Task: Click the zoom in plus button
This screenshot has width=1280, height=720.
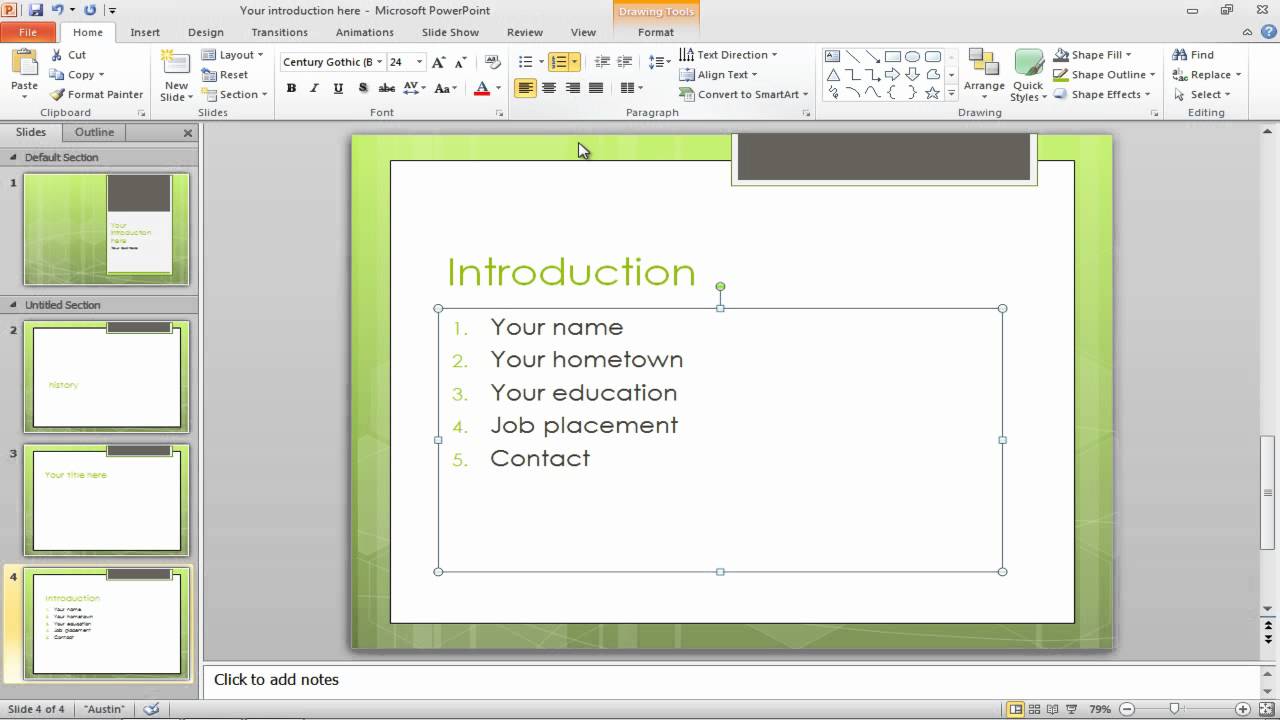Action: point(1242,709)
